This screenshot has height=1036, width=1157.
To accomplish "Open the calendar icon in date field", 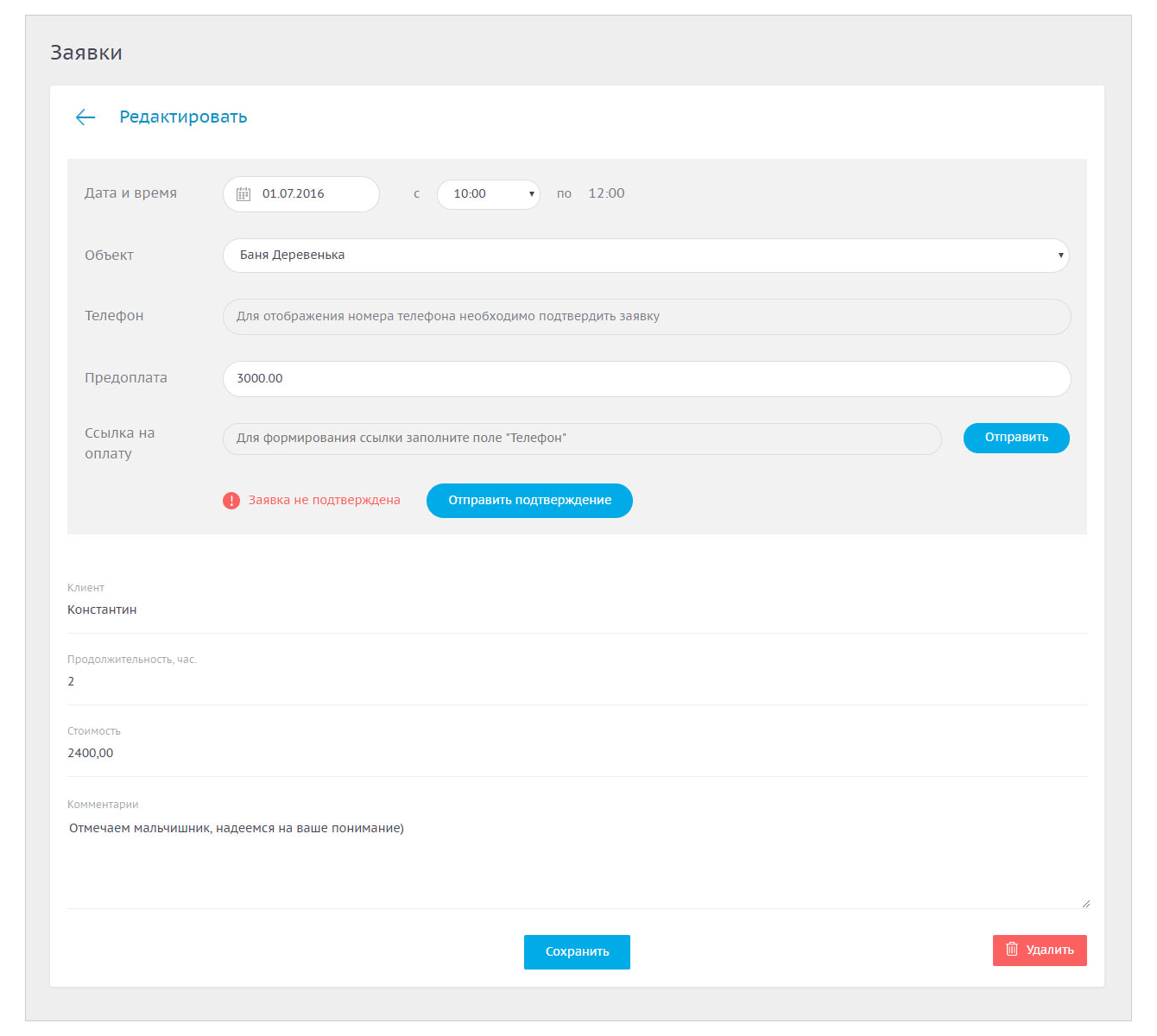I will [x=243, y=194].
